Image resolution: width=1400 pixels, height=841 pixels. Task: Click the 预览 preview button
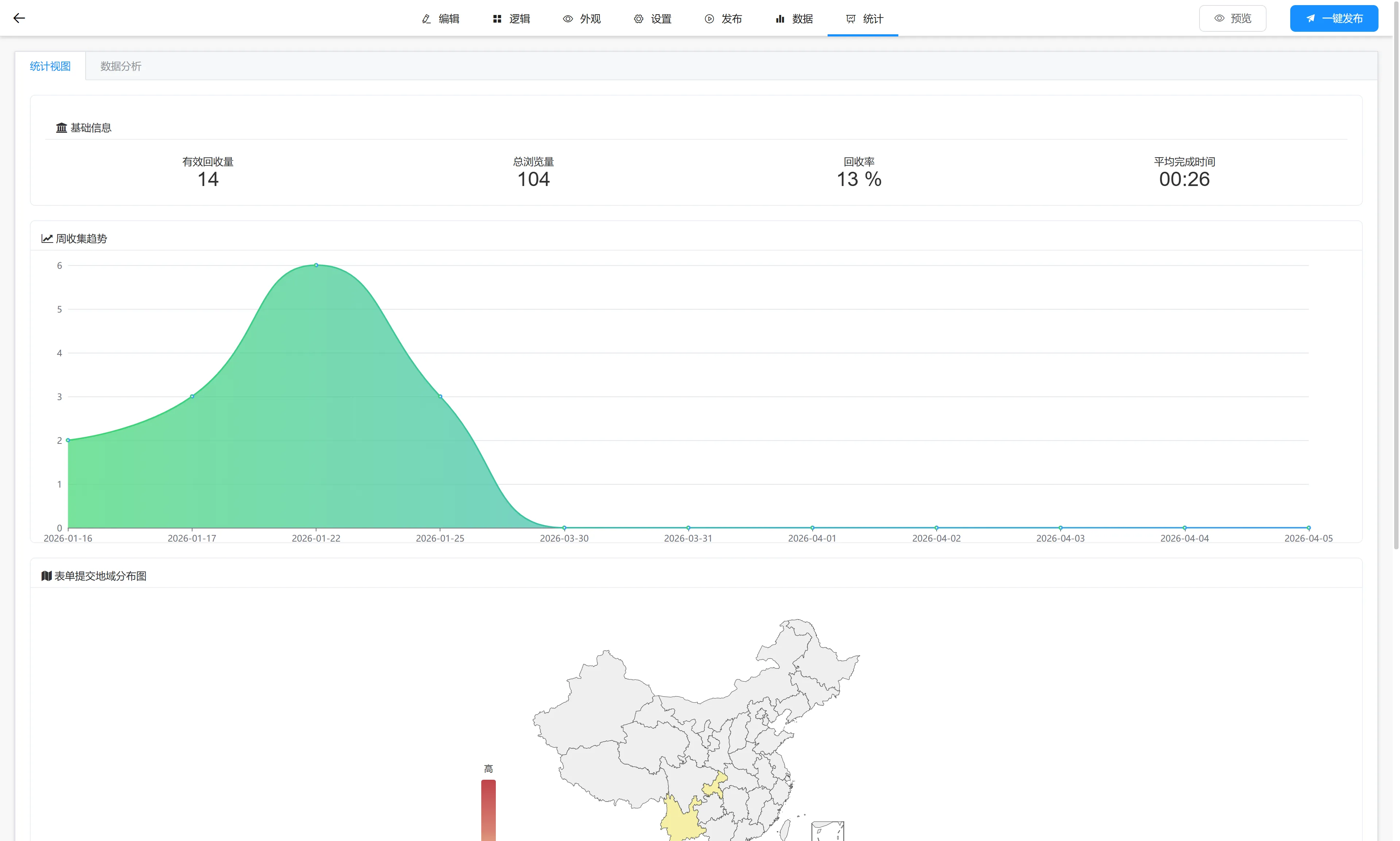1232,19
